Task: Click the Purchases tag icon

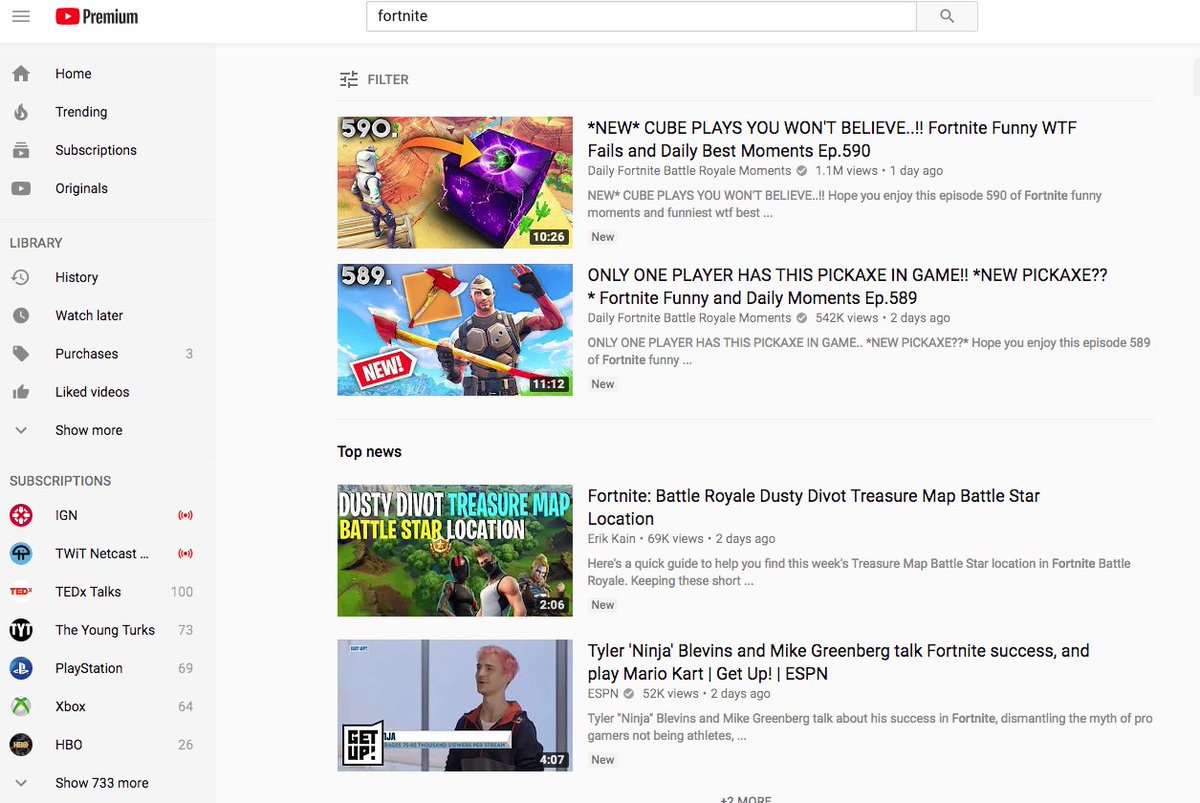Action: 20,354
